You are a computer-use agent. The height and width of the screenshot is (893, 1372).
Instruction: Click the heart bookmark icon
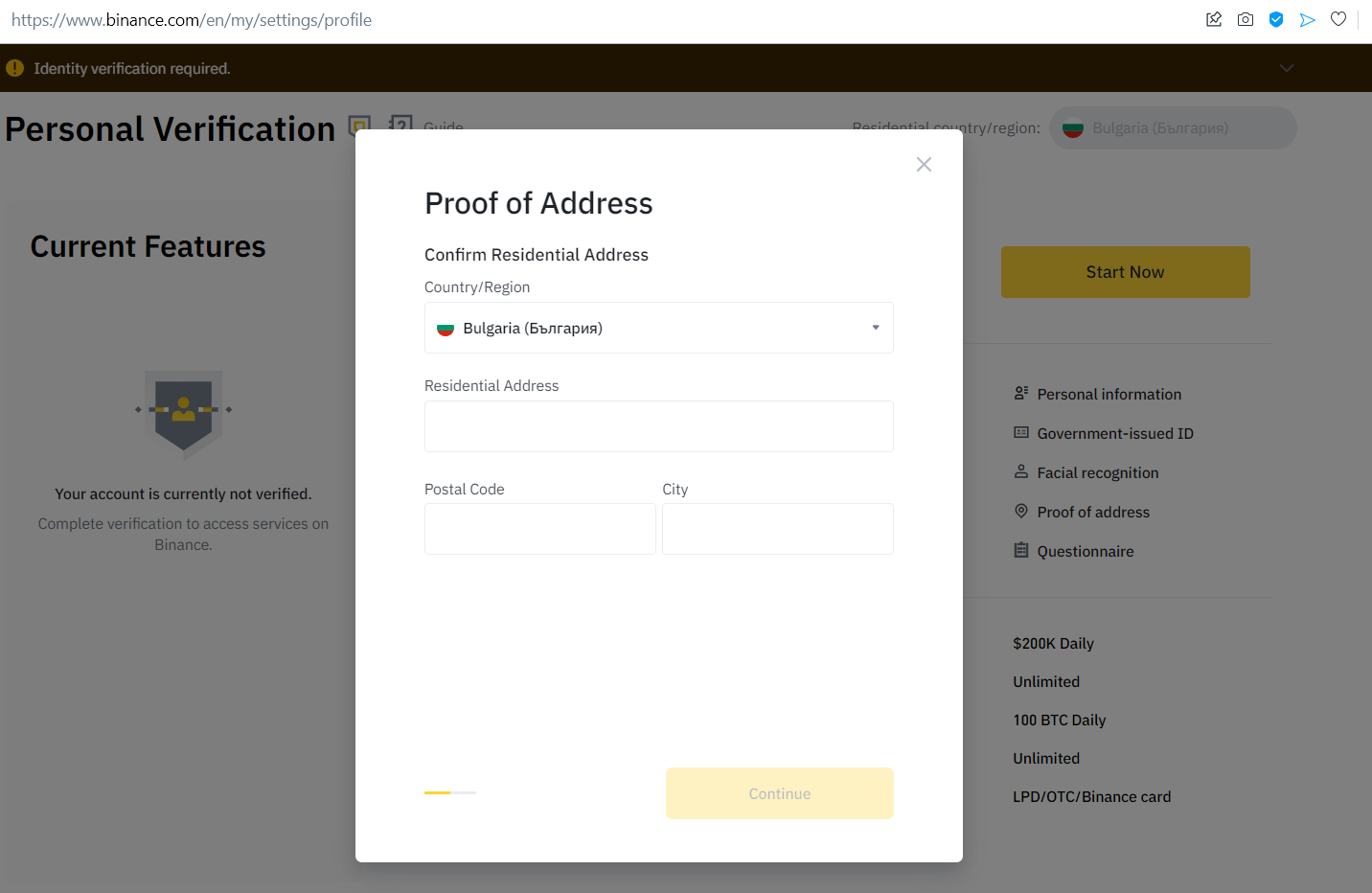(x=1338, y=19)
